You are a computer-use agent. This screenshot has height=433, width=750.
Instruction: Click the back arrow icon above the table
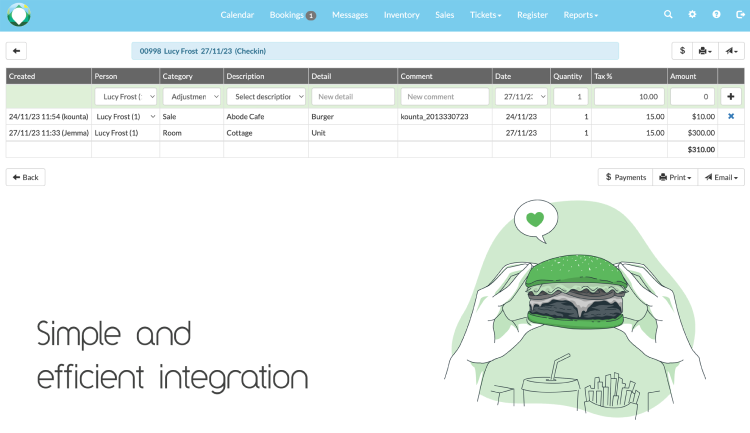[16, 51]
